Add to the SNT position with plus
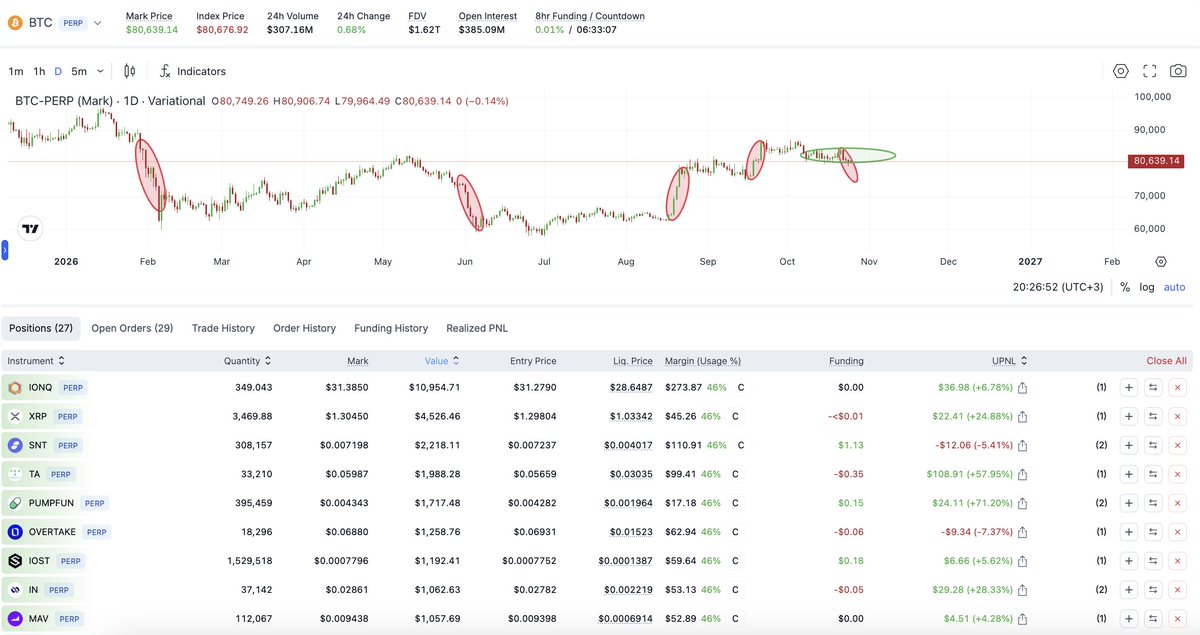Viewport: 1200px width, 635px height. (x=1129, y=445)
